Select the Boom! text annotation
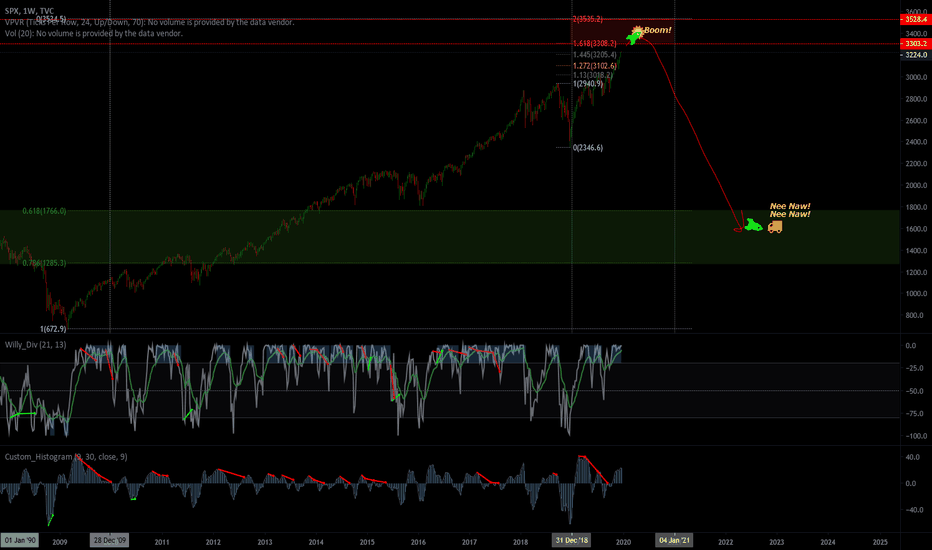Viewport: 932px width, 550px height. (x=657, y=30)
